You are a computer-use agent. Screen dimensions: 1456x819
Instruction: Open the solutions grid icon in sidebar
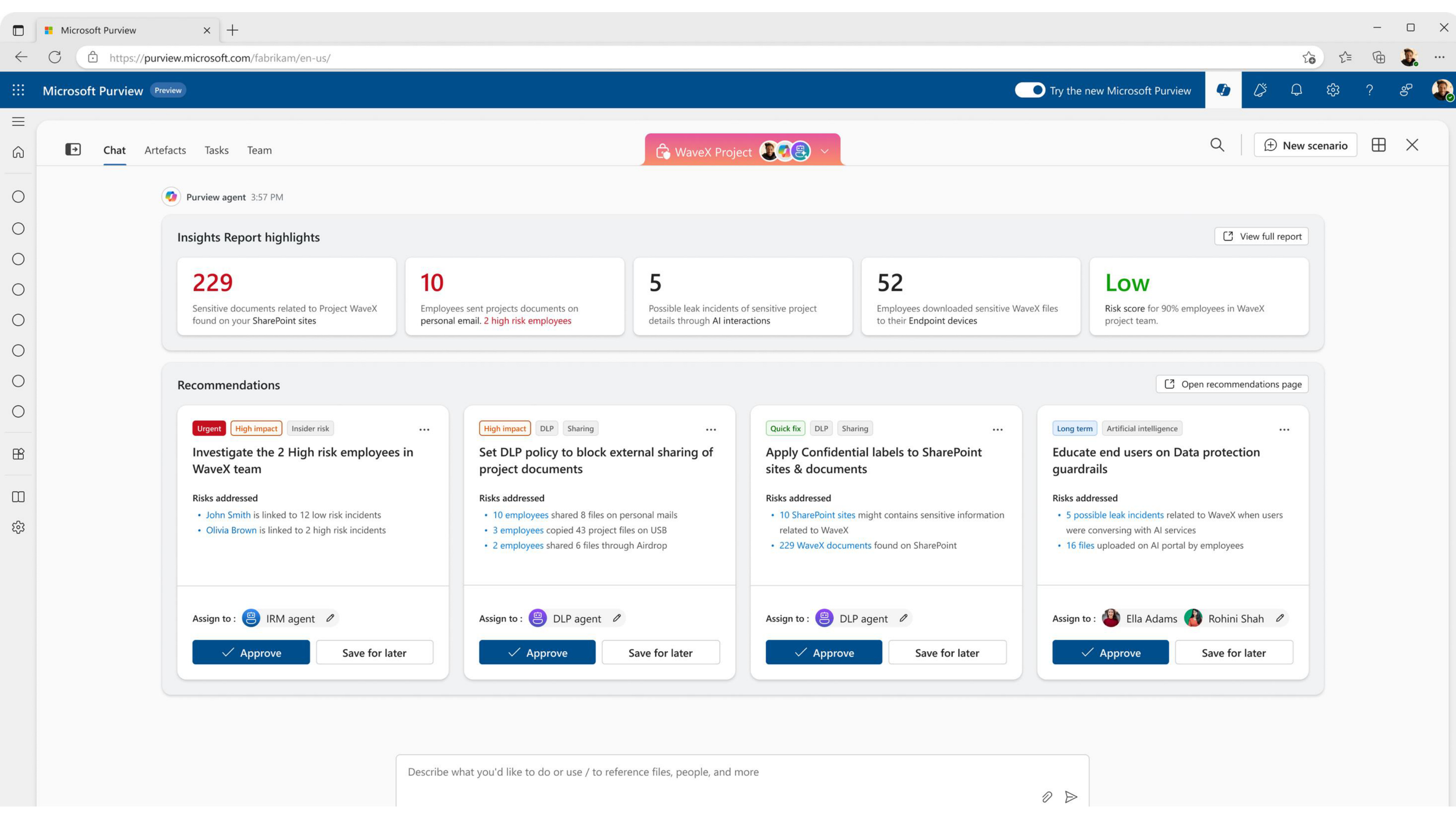(x=18, y=454)
